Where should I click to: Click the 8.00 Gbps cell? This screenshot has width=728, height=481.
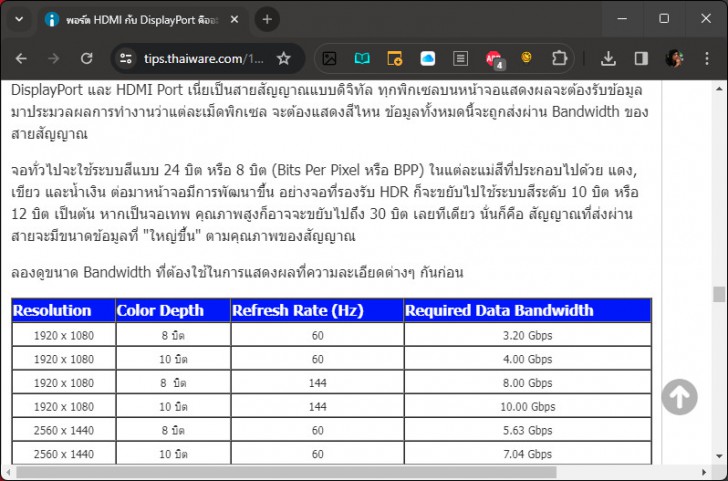[528, 383]
